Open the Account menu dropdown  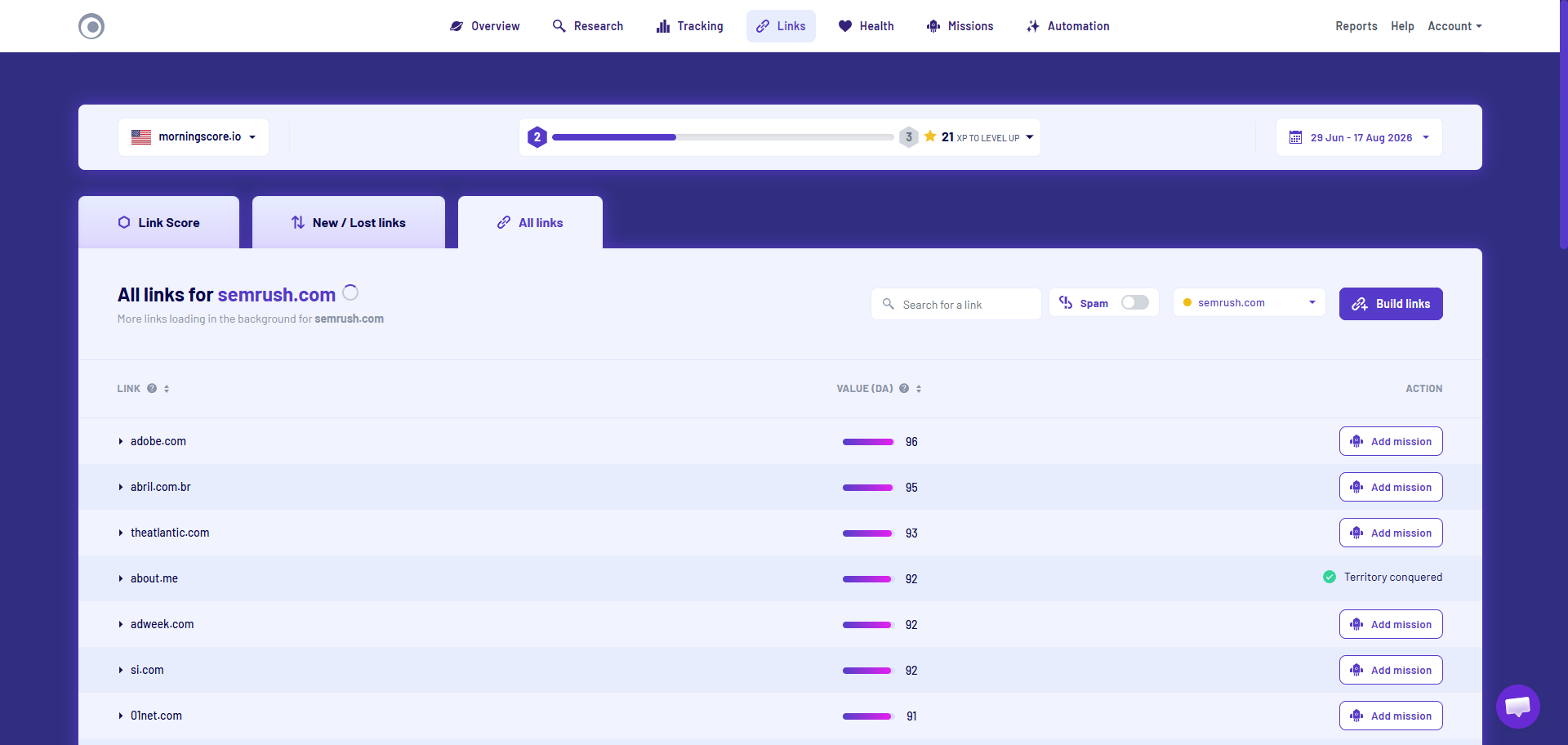point(1454,26)
